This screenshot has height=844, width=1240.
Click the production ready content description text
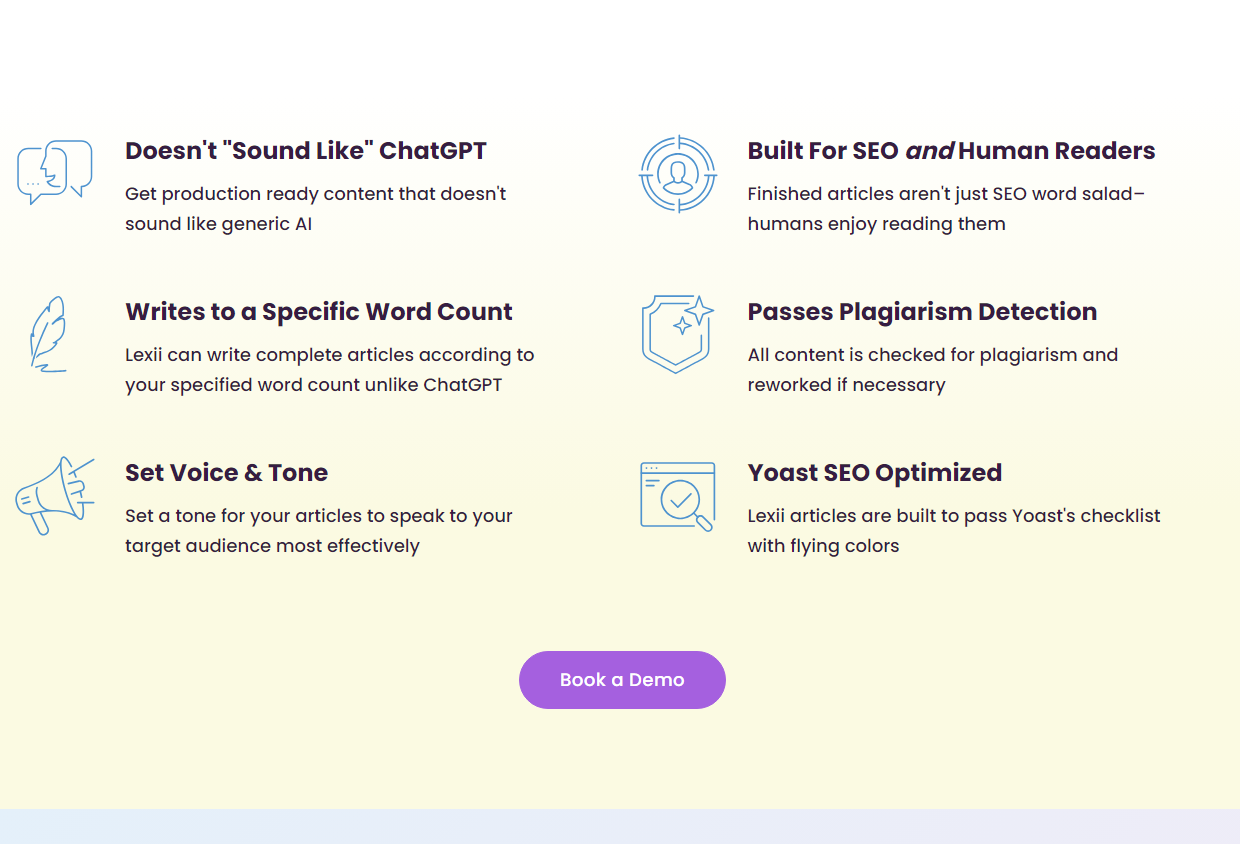point(316,209)
